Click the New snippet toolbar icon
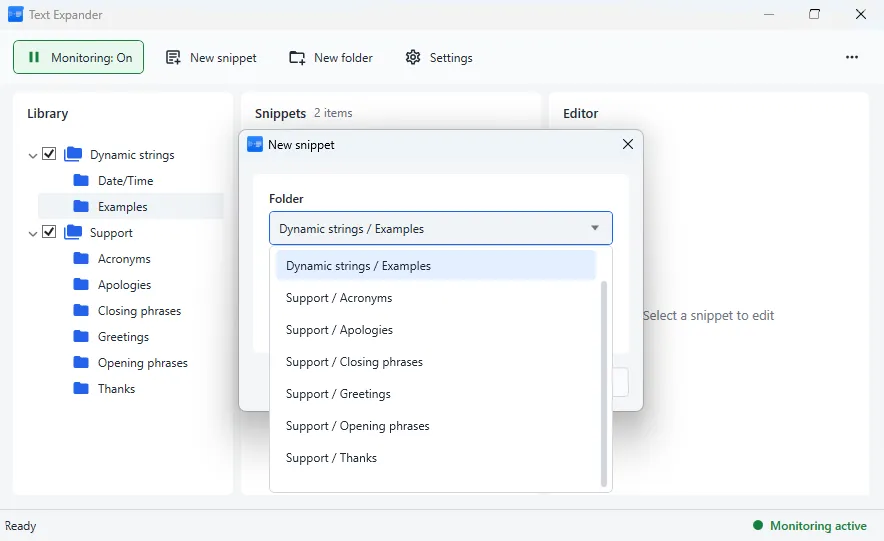Image resolution: width=884 pixels, height=541 pixels. [x=173, y=57]
